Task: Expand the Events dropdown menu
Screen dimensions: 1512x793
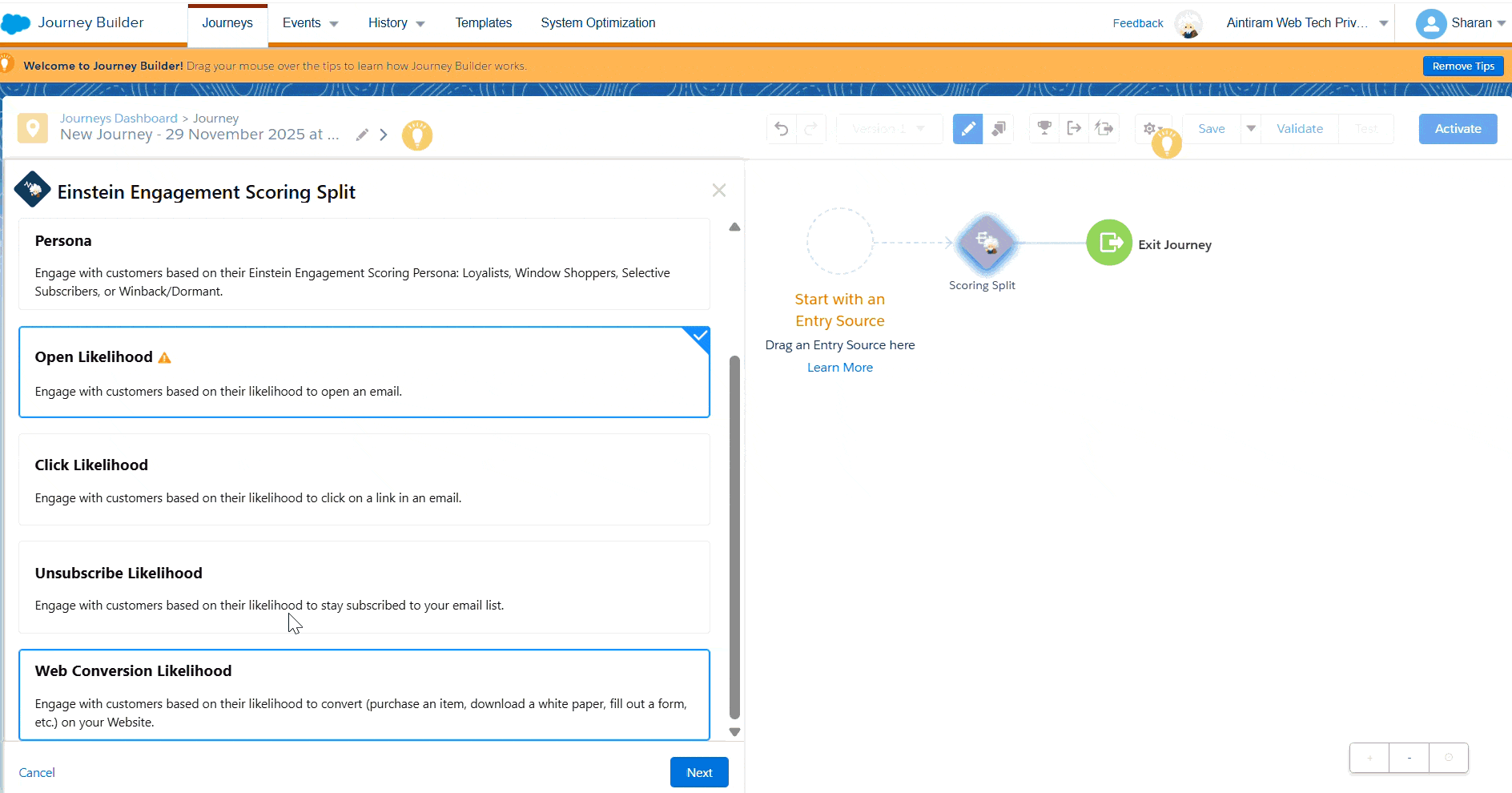Action: (x=310, y=23)
